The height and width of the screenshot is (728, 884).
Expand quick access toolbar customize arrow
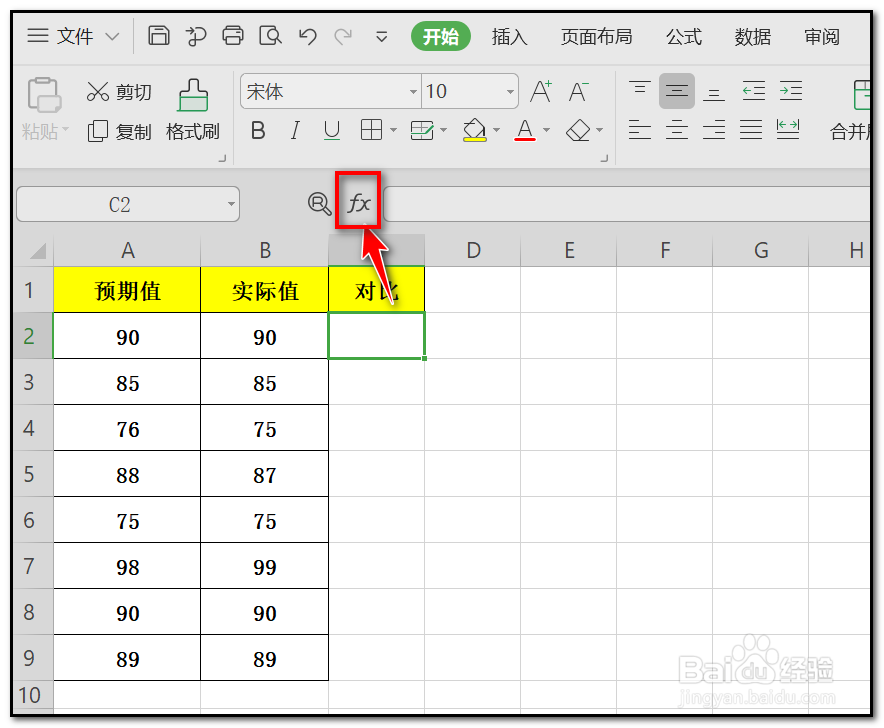(x=382, y=37)
